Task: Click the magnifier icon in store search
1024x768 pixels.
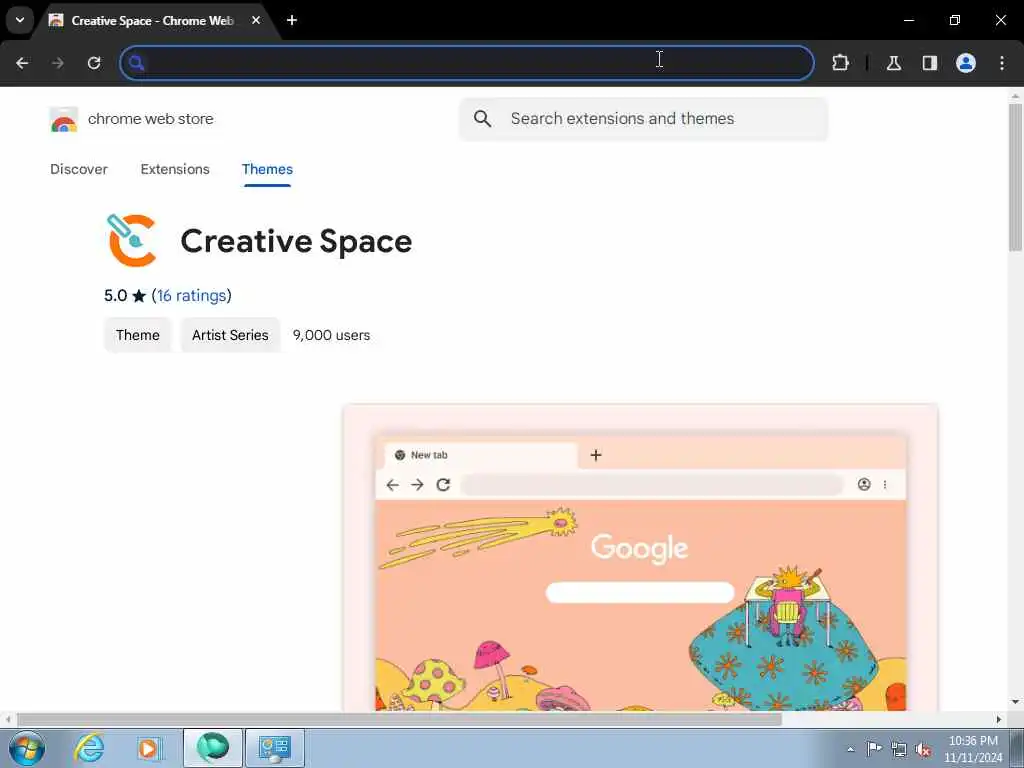Action: tap(482, 118)
